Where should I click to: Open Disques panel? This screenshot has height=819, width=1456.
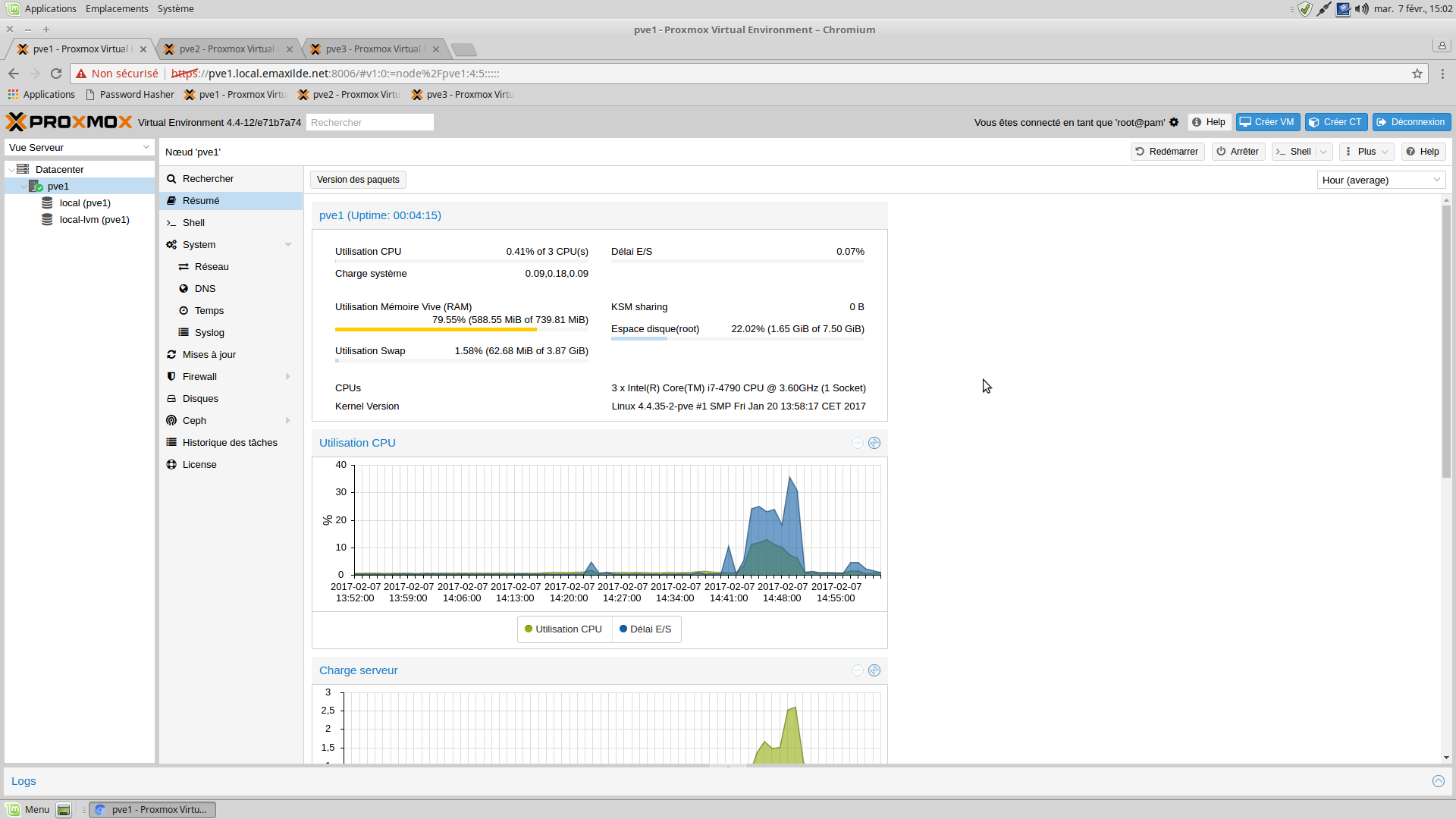pyautogui.click(x=231, y=399)
